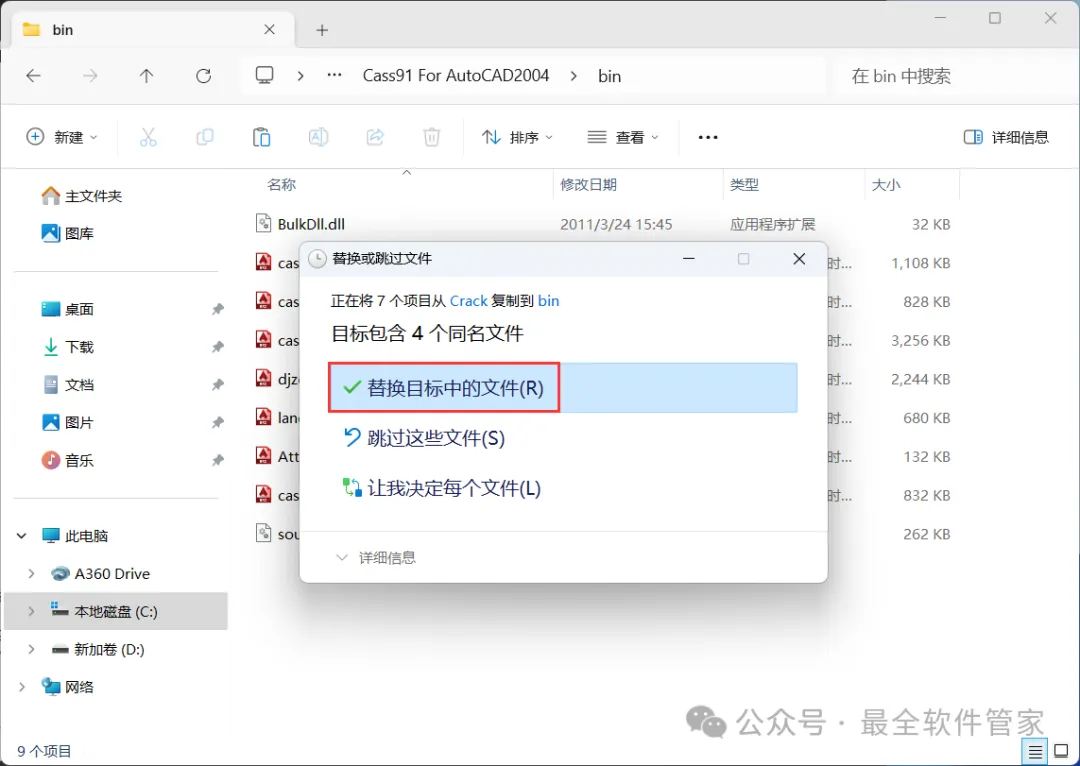Viewport: 1080px width, 766px height.
Task: Select 网络 in the sidebar
Action: point(68,687)
